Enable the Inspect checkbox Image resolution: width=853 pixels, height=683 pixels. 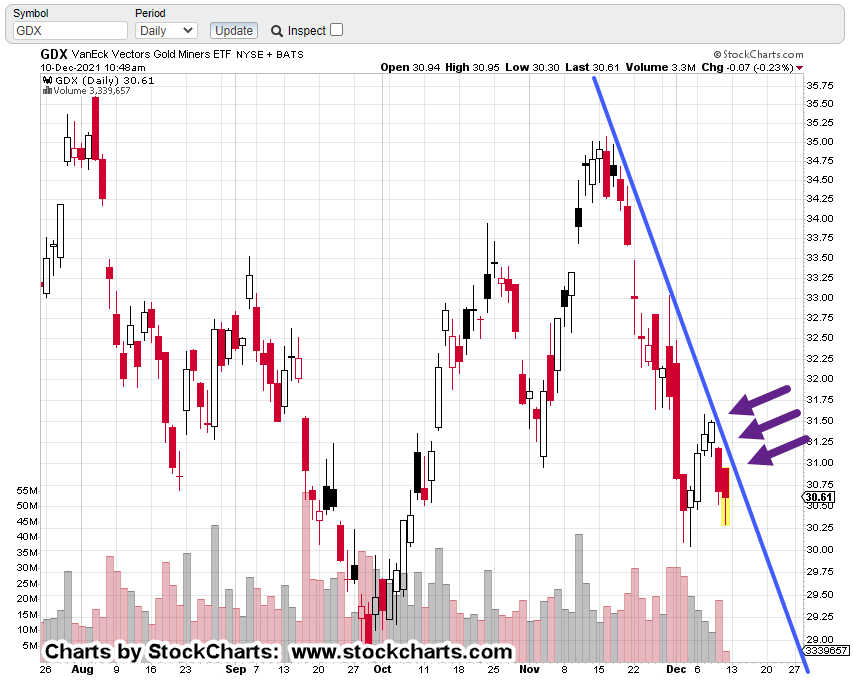[336, 30]
